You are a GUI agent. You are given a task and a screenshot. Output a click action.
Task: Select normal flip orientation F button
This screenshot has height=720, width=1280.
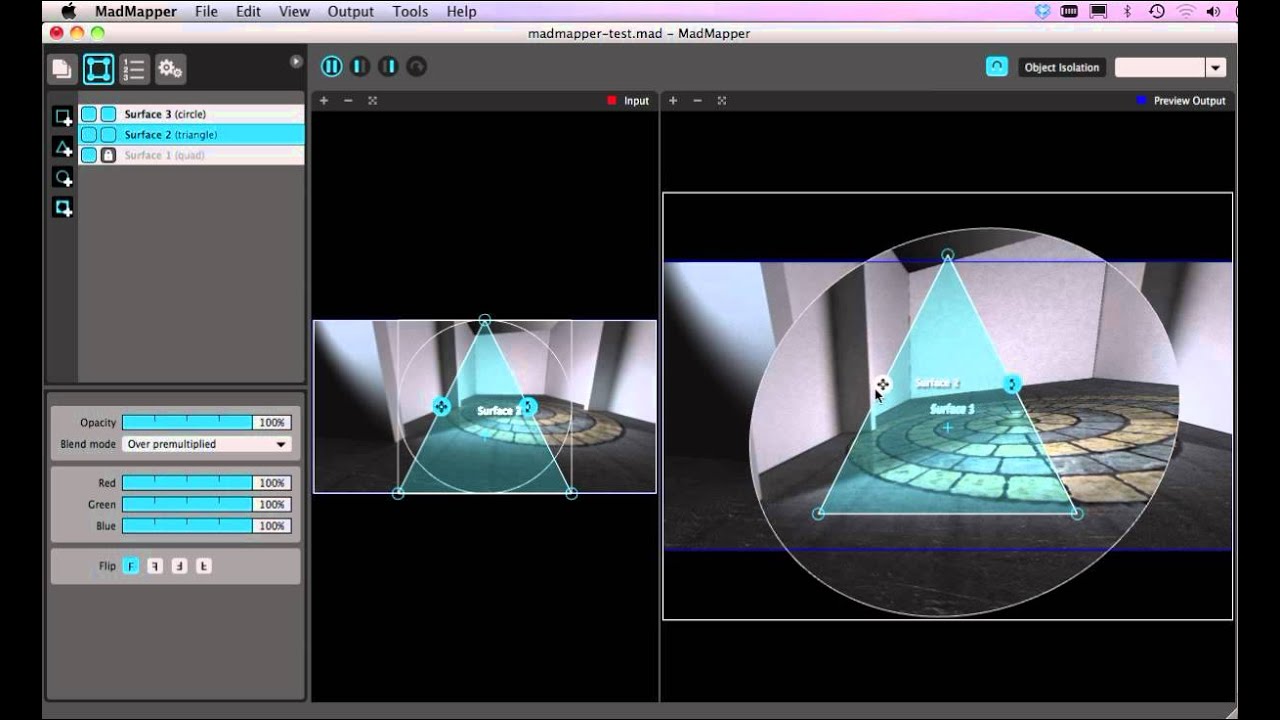[131, 566]
